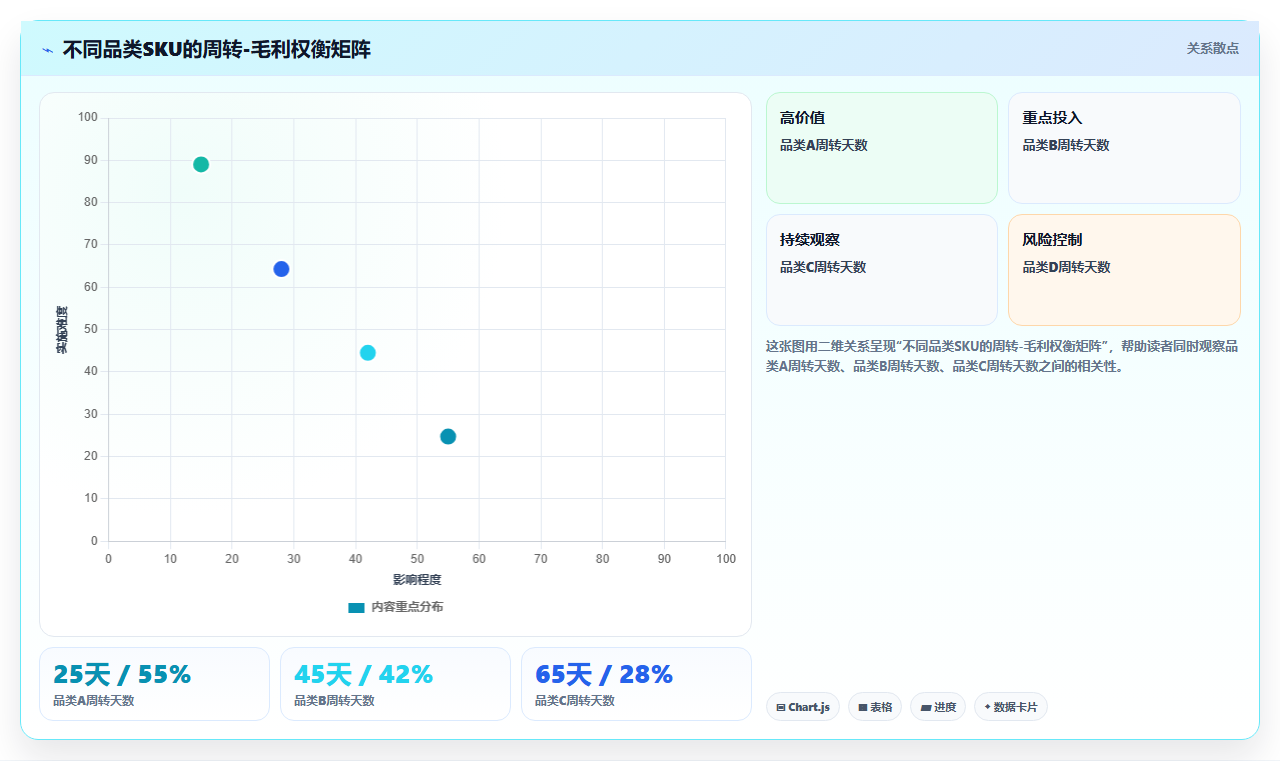Toggle the 内容重点分布 legend color box

tap(356, 607)
